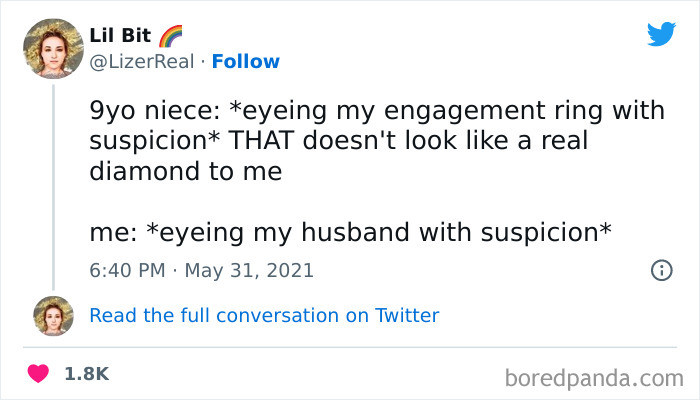Click the info circle icon

pyautogui.click(x=660, y=270)
